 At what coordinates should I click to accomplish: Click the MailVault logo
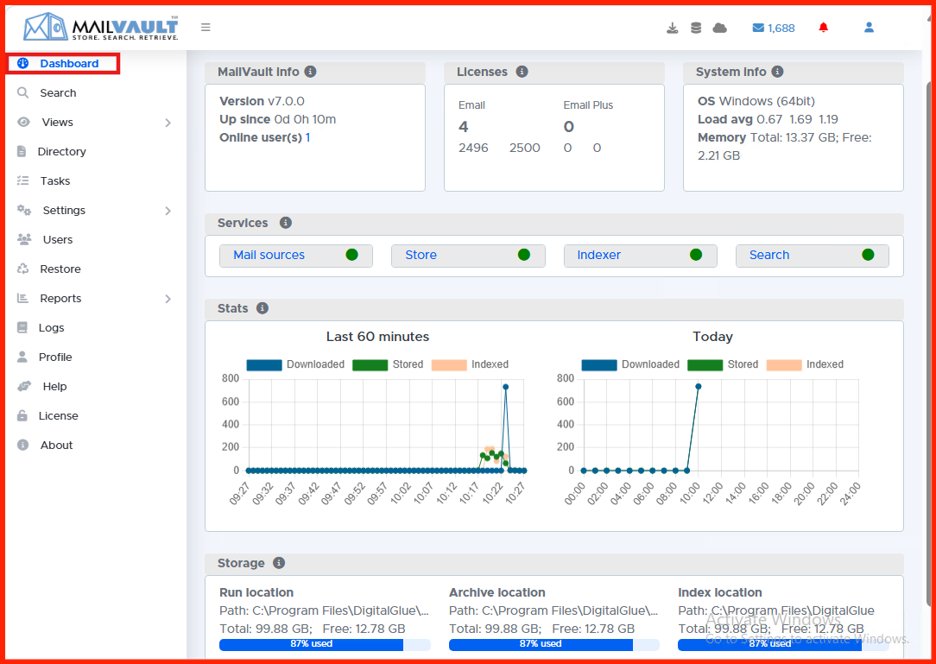coord(101,27)
